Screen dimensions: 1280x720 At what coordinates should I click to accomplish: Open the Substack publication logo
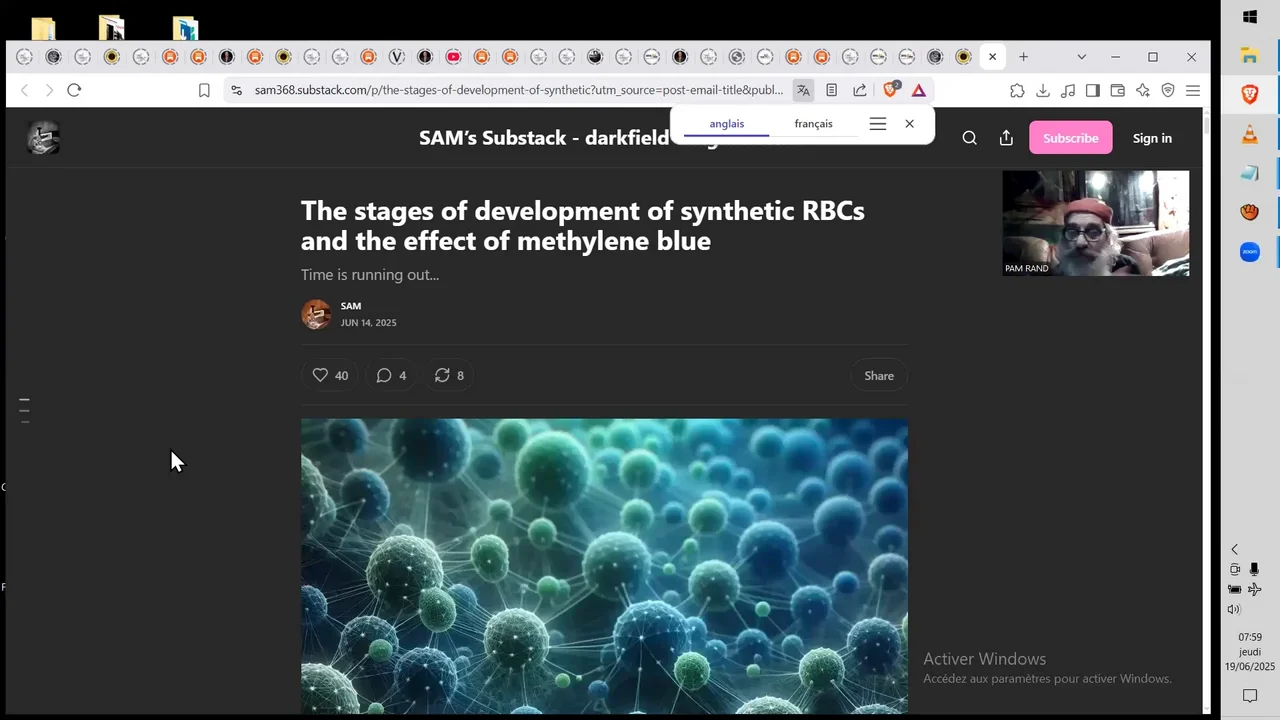click(43, 138)
